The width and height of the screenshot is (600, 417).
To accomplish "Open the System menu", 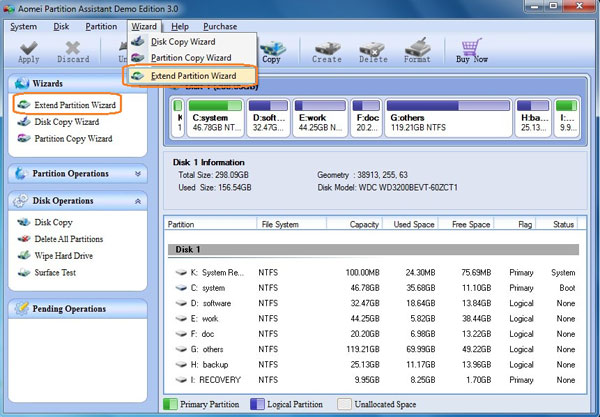I will coord(24,26).
